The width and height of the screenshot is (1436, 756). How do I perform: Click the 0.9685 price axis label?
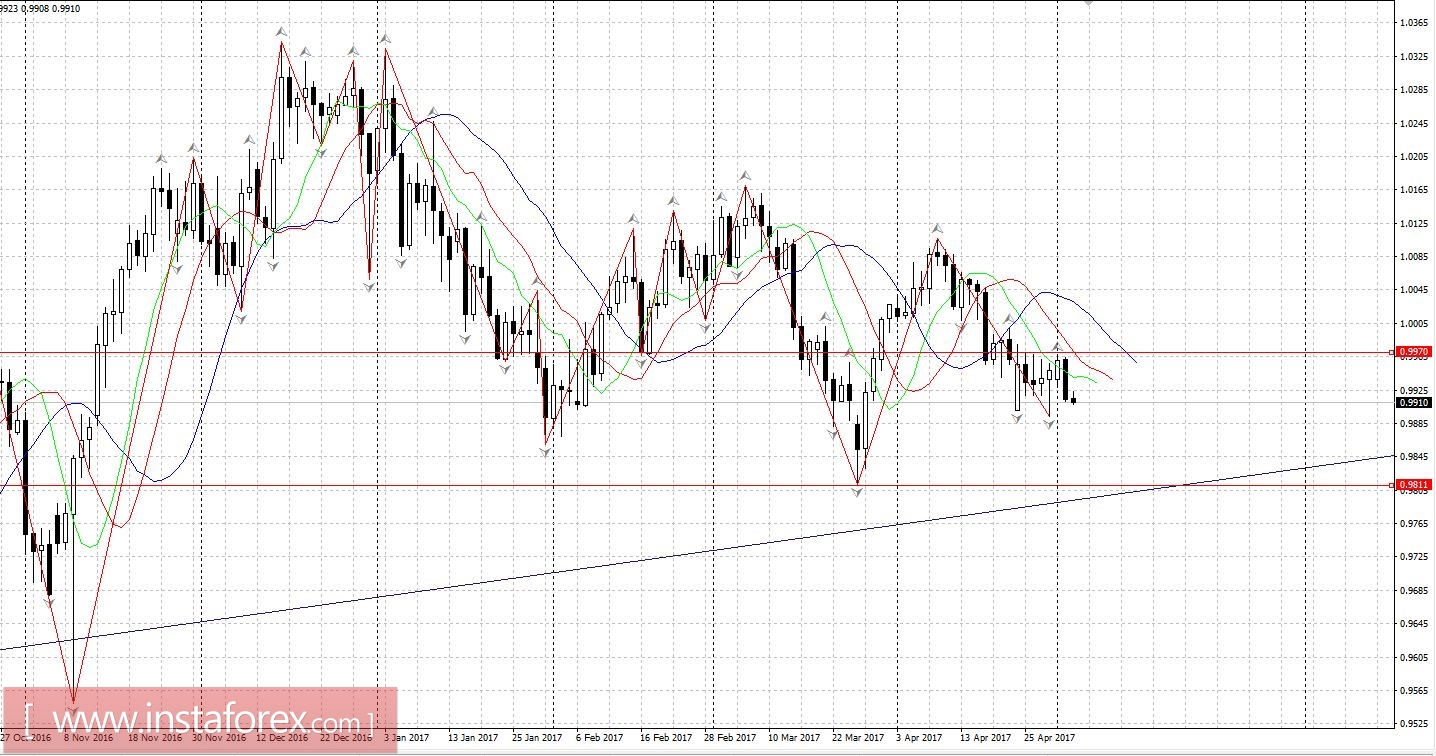point(1414,591)
